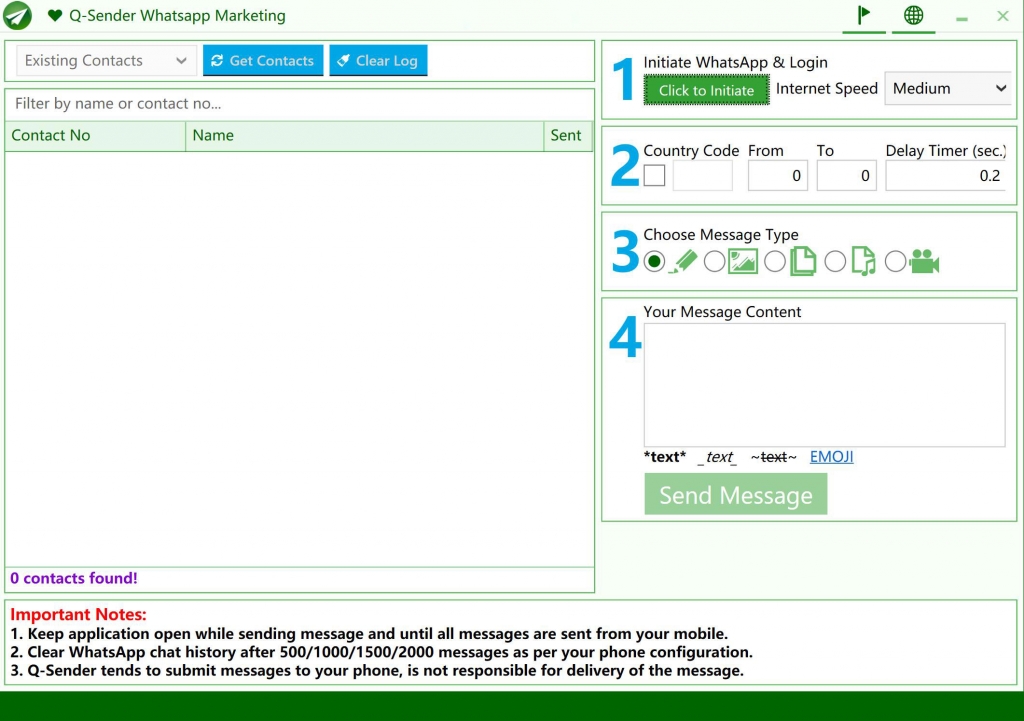The width and height of the screenshot is (1024, 721).
Task: Open the globe language icon
Action: pos(913,14)
